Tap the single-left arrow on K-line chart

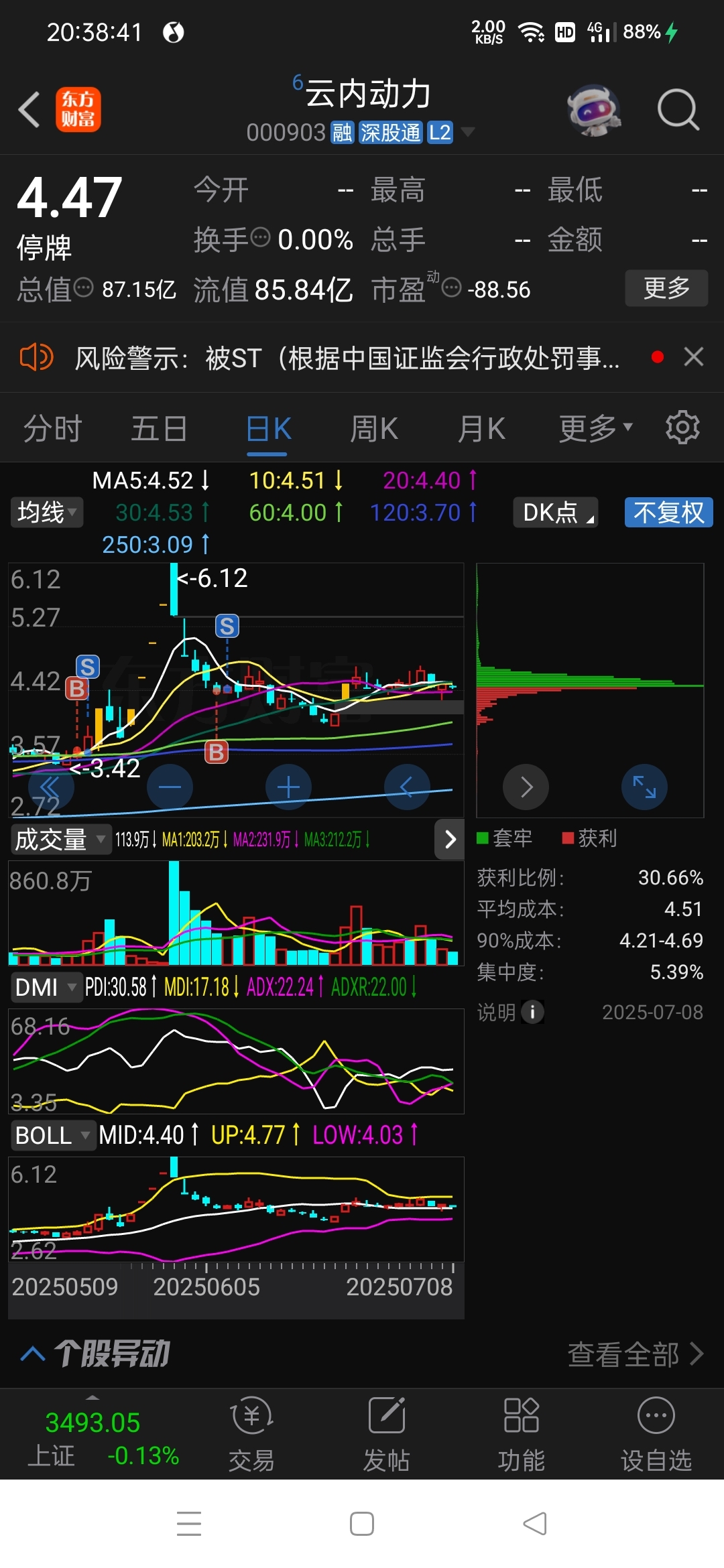[x=406, y=787]
